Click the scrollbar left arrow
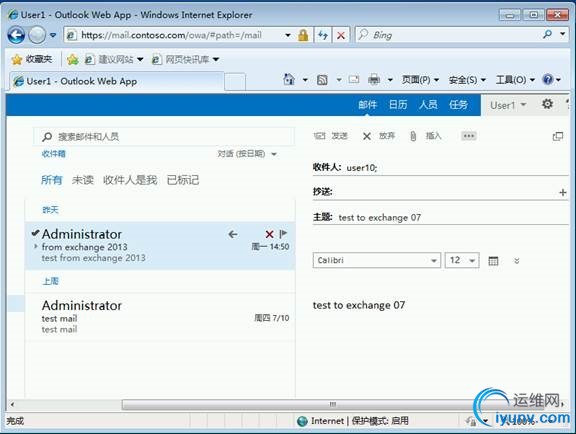 coord(12,405)
